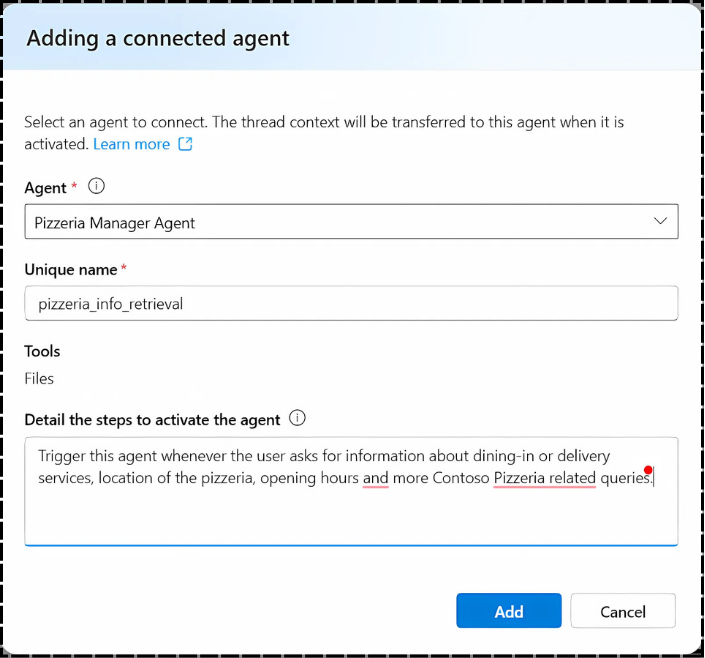Open the external link icon after Learn more
The image size is (705, 658).
tap(185, 144)
